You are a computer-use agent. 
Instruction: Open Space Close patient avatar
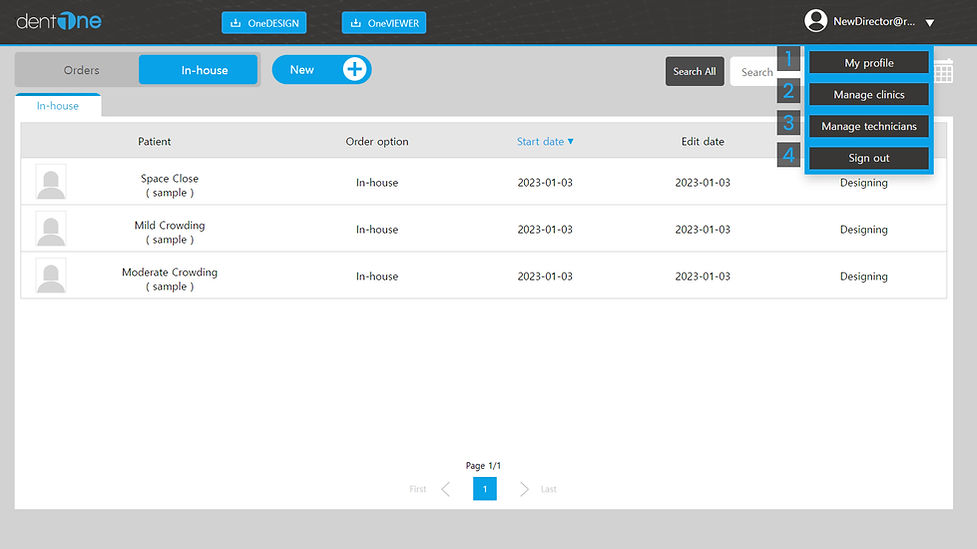pos(51,182)
